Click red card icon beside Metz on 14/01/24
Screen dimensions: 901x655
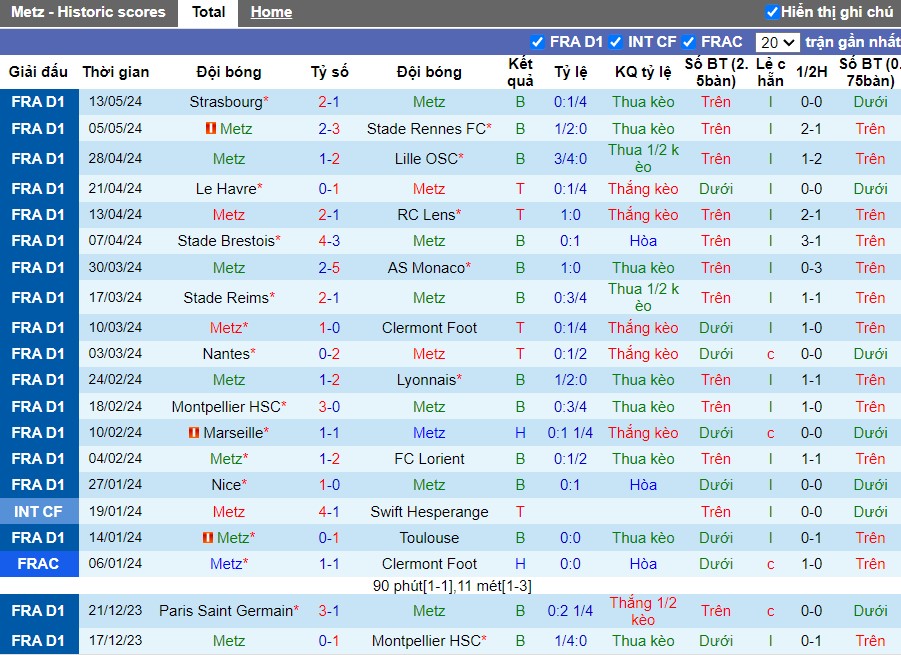coord(208,537)
